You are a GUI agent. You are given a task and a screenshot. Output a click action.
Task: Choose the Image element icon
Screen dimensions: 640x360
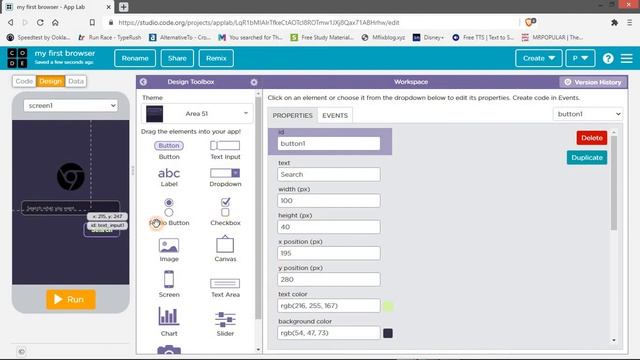(169, 245)
